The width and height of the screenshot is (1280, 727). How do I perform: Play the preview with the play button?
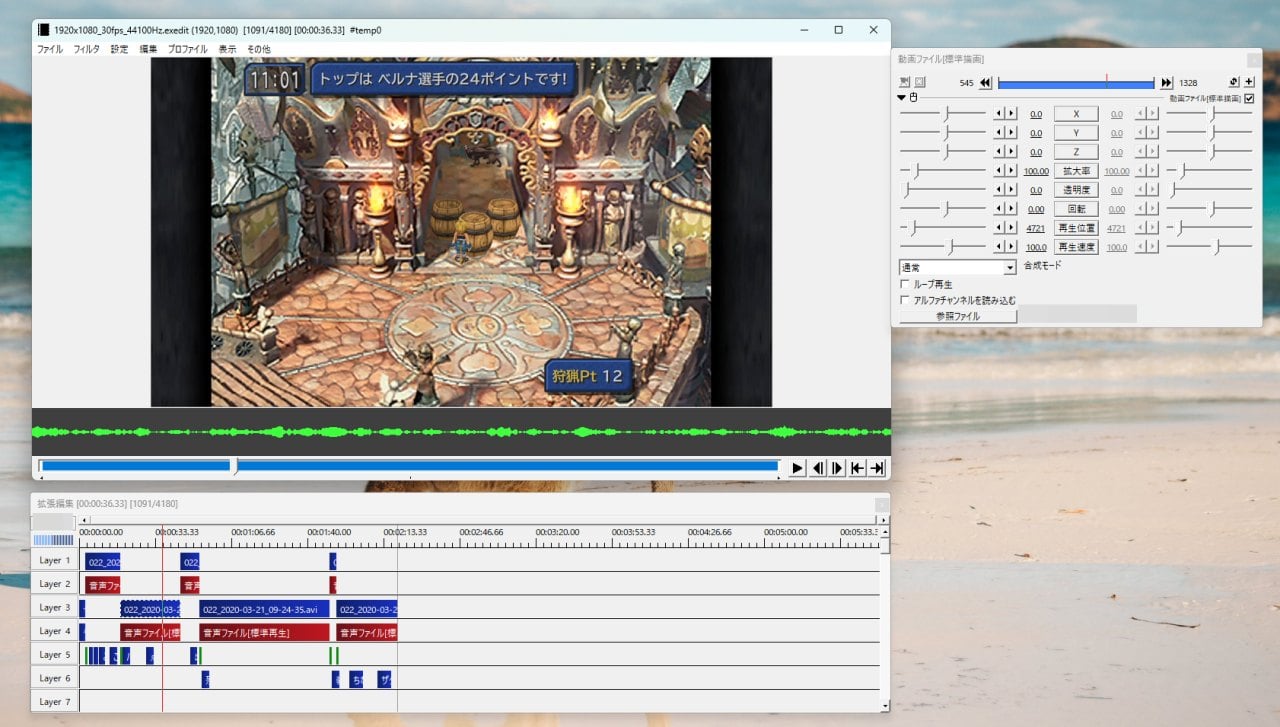point(797,468)
